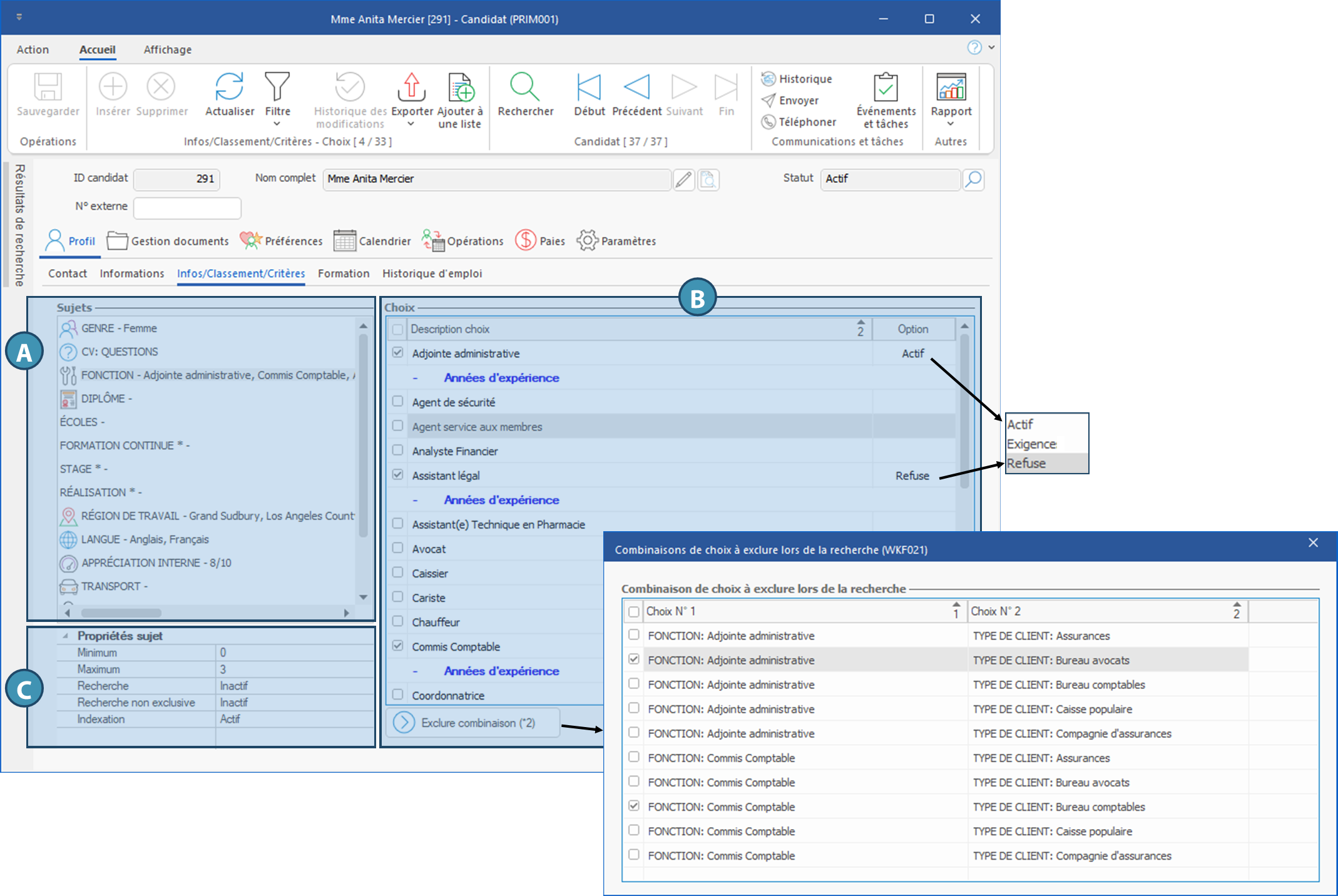Expand the Filtre dropdown arrow
1338x896 pixels.
tap(277, 124)
